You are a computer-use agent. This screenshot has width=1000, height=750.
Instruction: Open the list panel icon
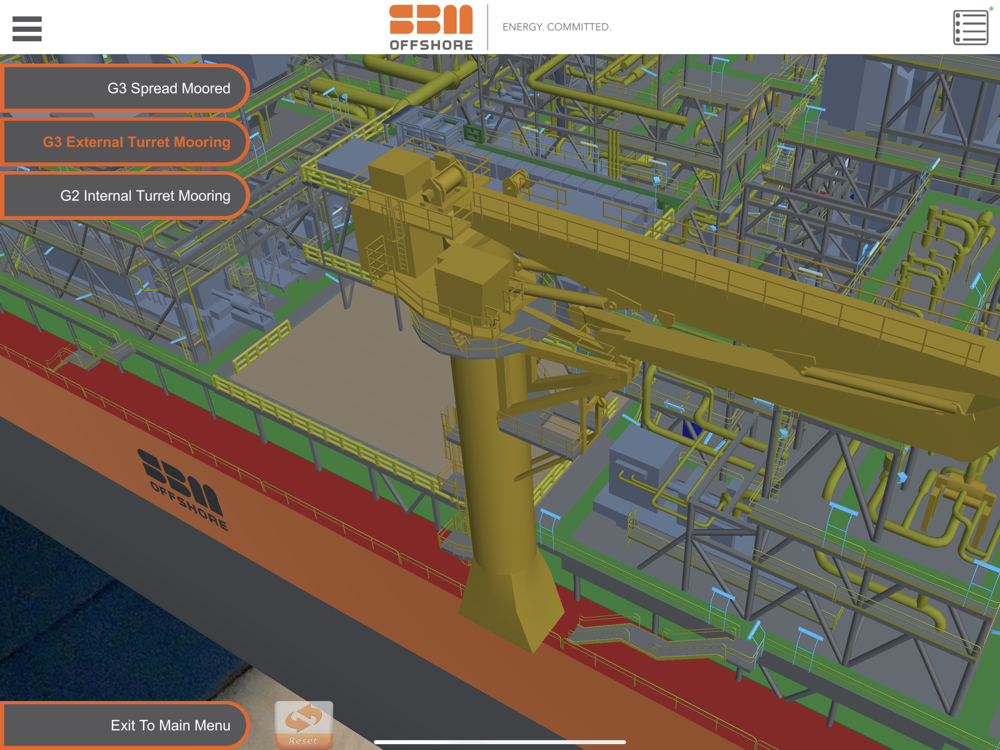[x=971, y=27]
